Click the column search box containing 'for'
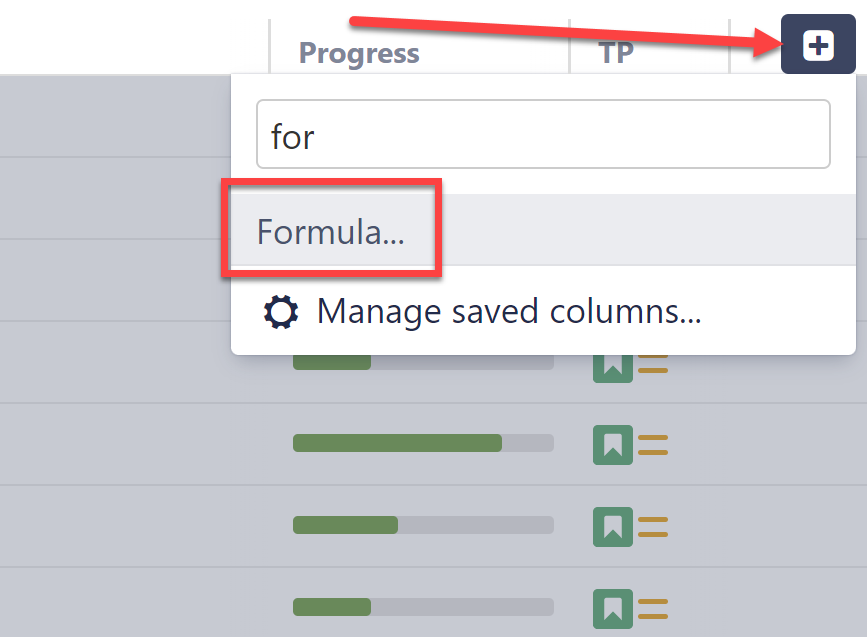 543,136
